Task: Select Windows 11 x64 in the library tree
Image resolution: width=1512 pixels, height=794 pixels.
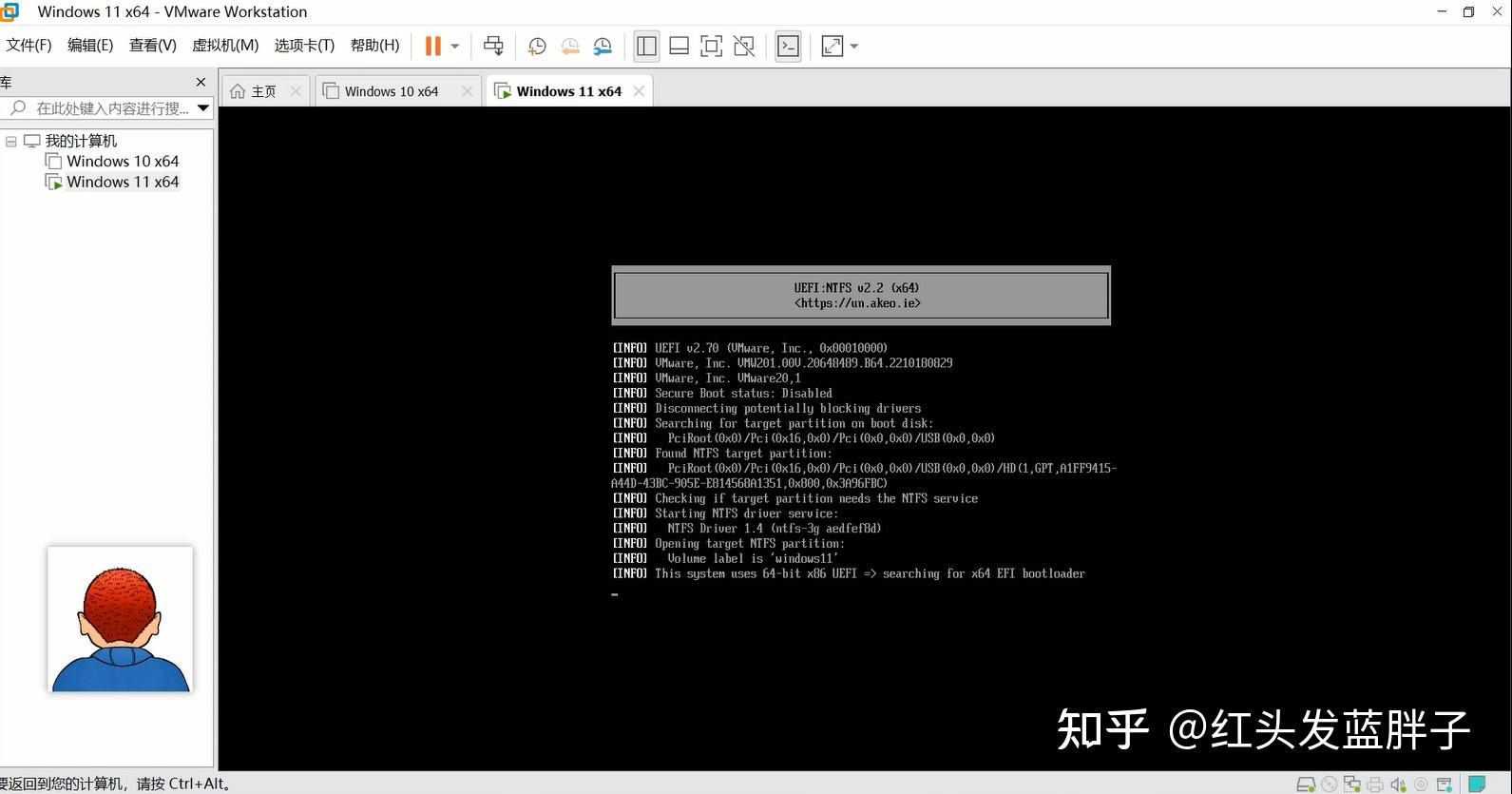Action: (123, 182)
